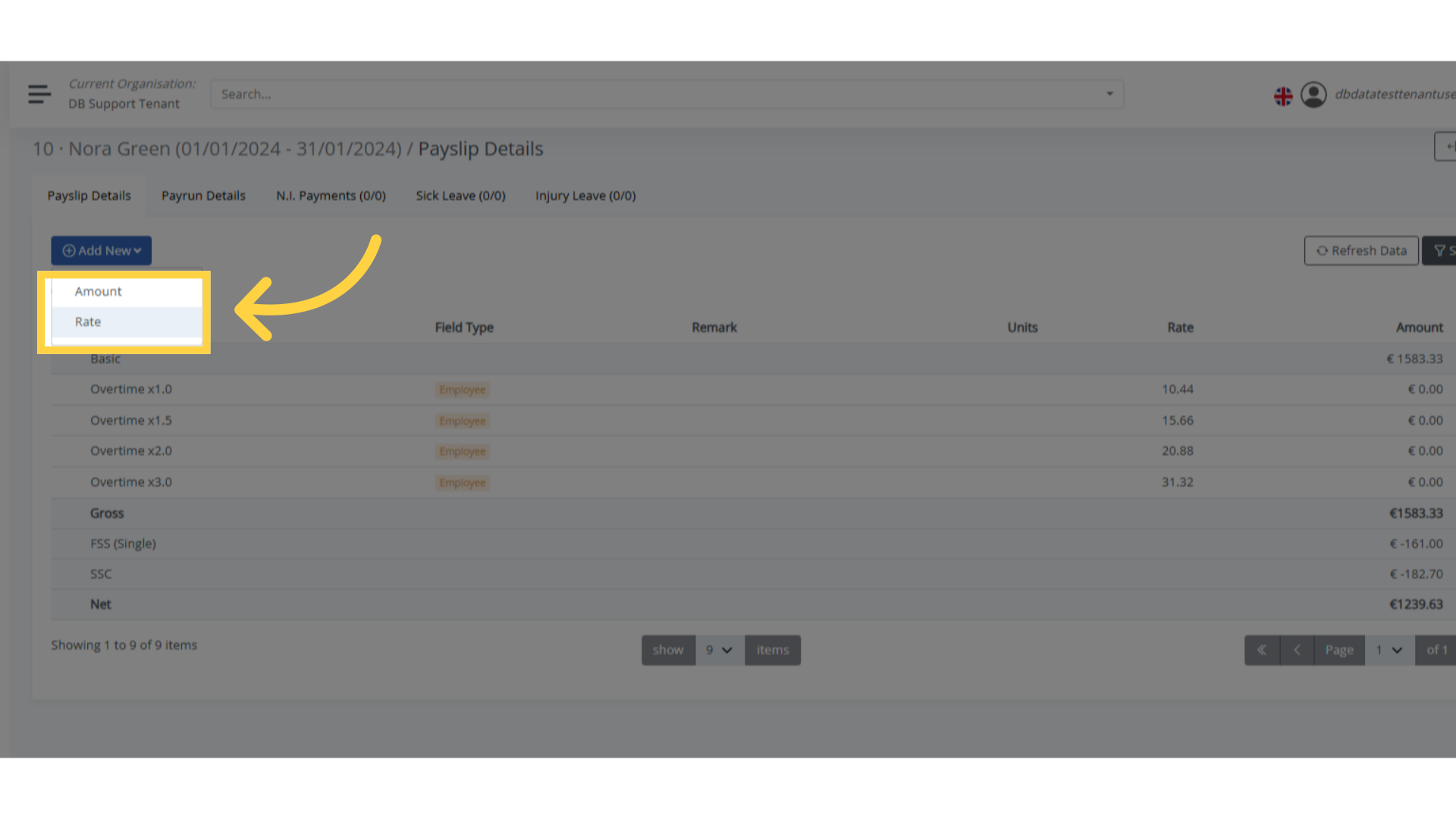Expand the page number selector dropdown

pos(1389,650)
